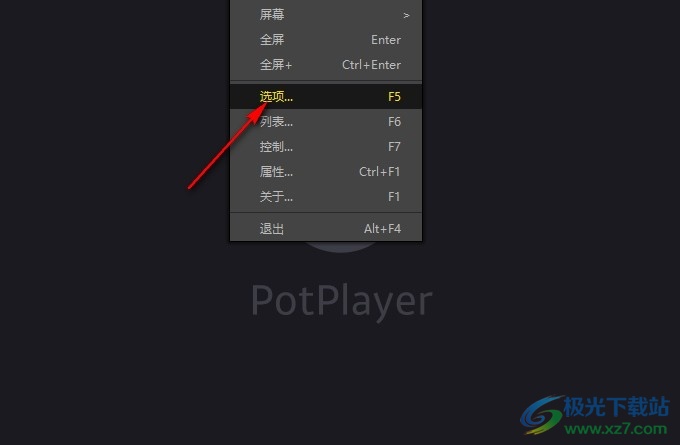The image size is (680, 445).
Task: Click the Ctrl+Enter shortcut text
Action: 371,65
